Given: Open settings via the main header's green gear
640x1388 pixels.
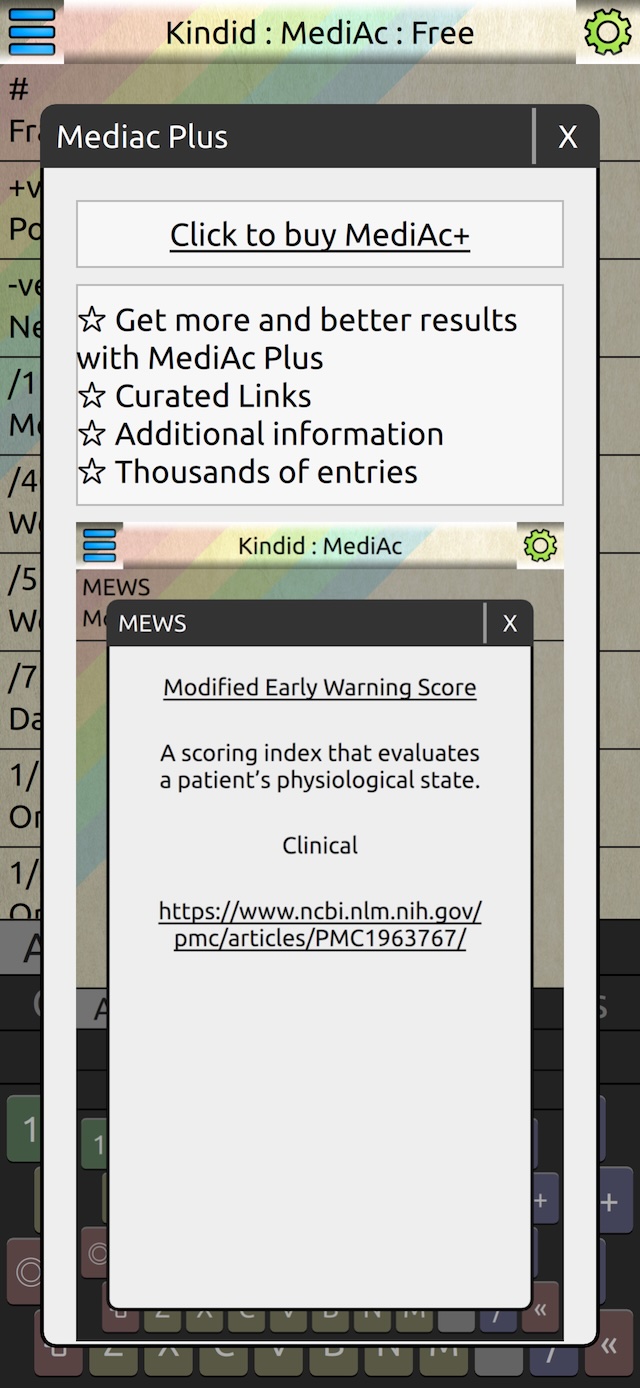Looking at the screenshot, I should (x=608, y=32).
